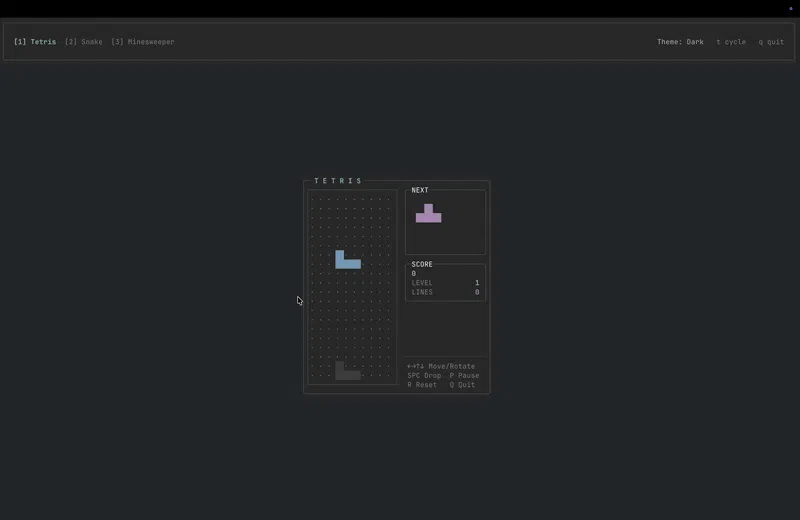This screenshot has height=520, width=800.
Task: Click the falling blue L-shaped piece
Action: pyautogui.click(x=347, y=260)
